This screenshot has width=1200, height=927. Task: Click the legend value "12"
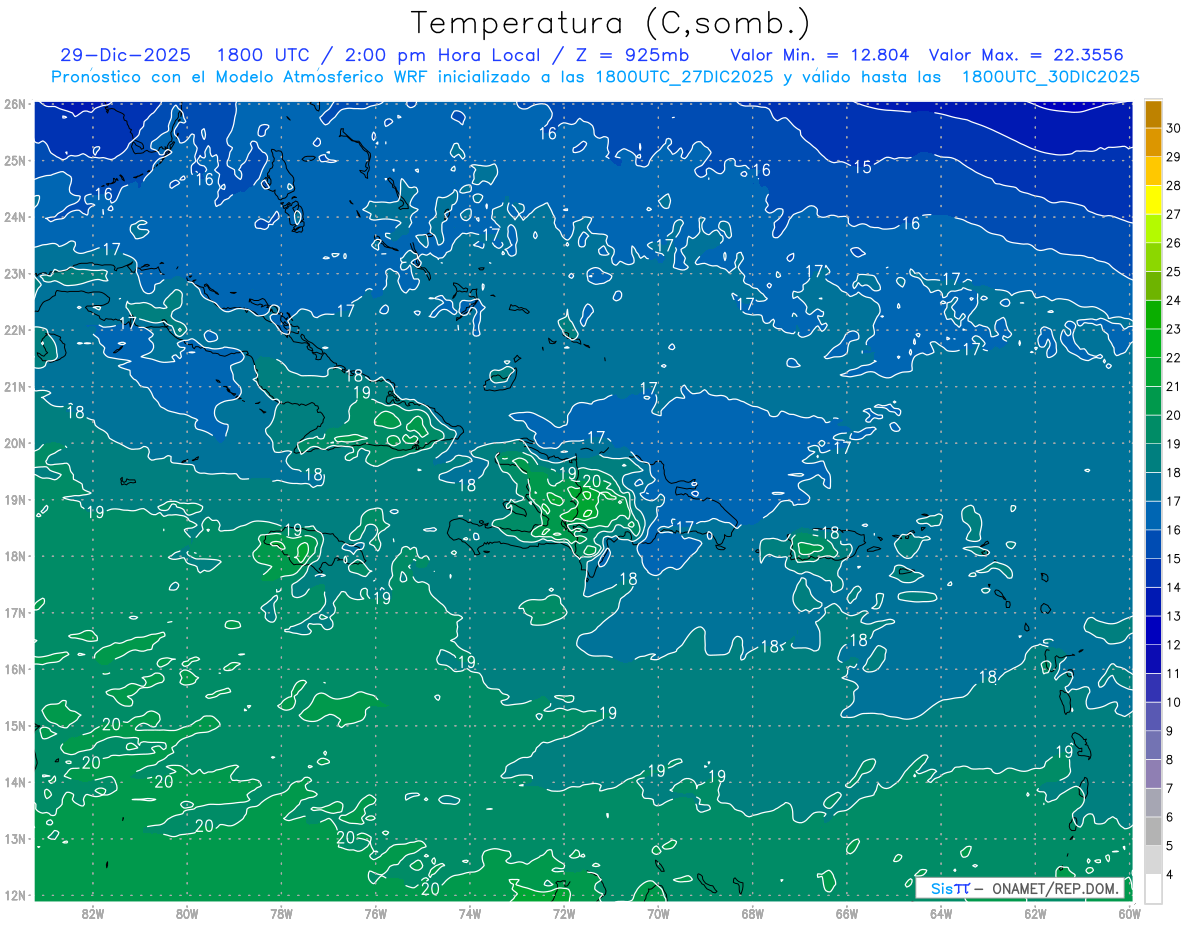click(1174, 645)
